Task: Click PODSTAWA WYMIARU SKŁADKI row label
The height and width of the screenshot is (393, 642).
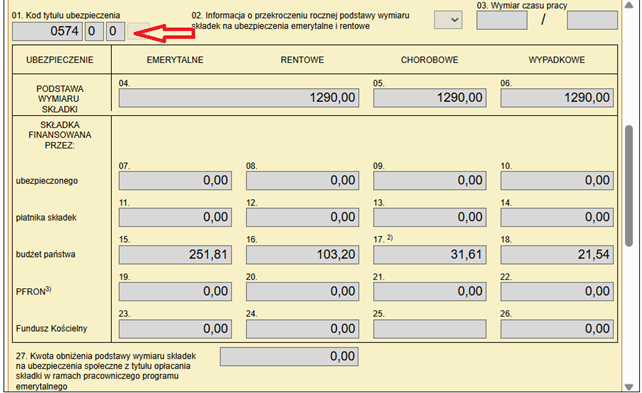Action: pyautogui.click(x=60, y=99)
